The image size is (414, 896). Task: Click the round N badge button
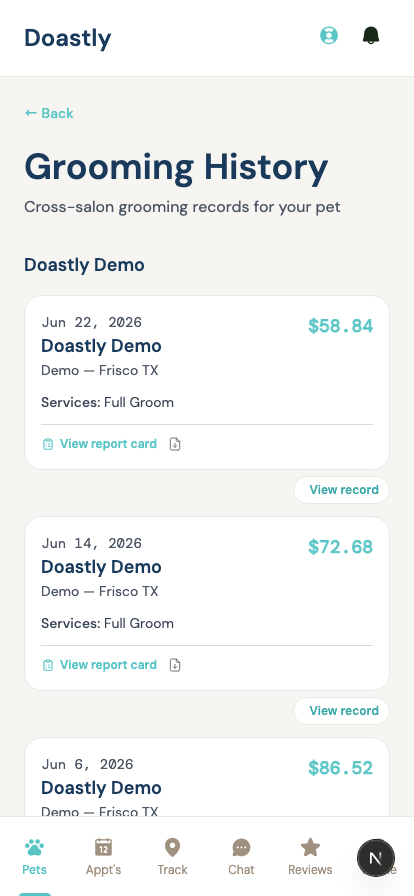pyautogui.click(x=376, y=858)
